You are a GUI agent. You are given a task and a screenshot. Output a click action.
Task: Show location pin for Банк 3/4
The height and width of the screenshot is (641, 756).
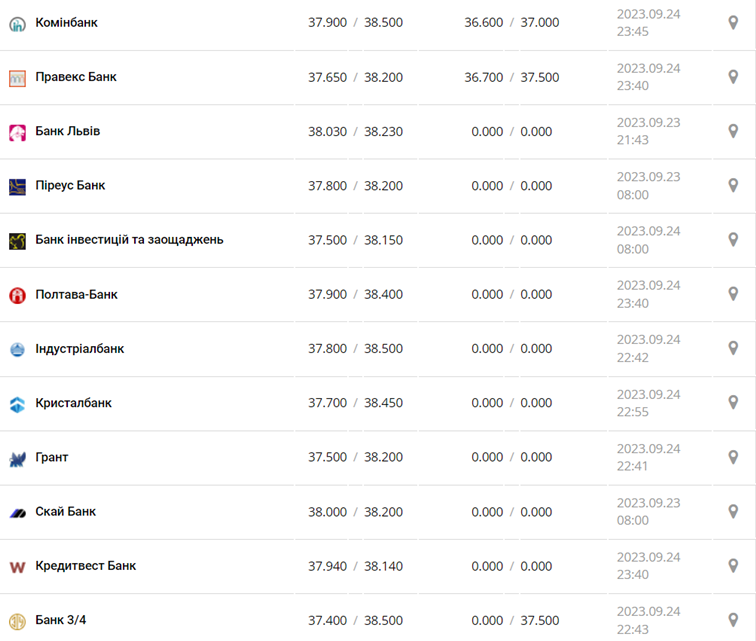(x=733, y=620)
